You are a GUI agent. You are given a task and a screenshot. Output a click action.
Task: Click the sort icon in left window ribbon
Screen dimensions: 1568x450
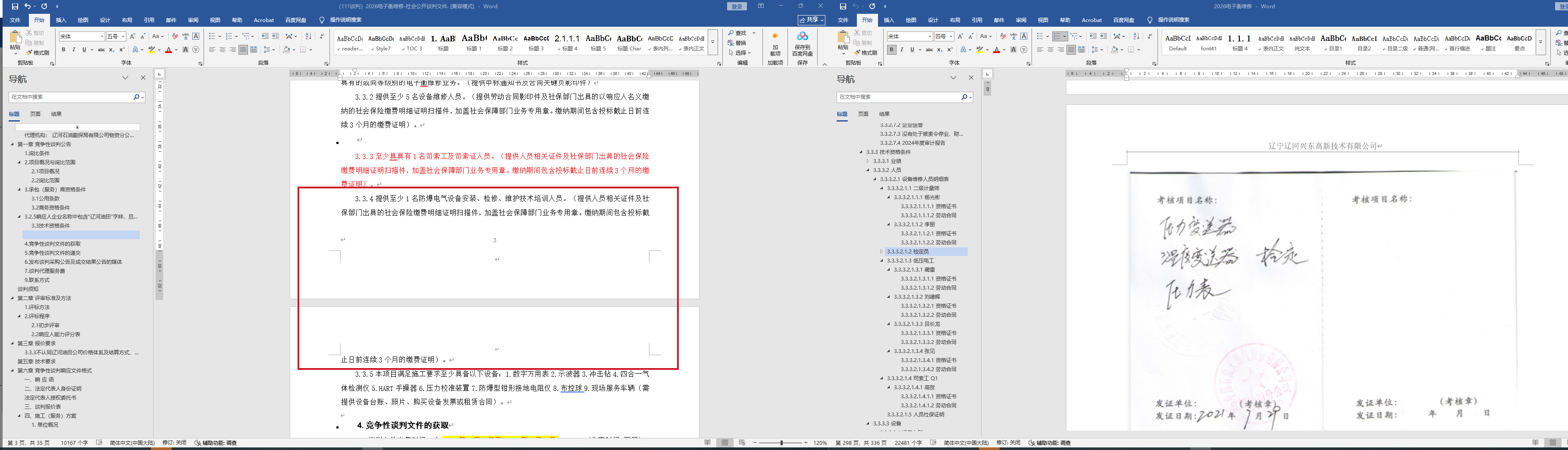pos(308,37)
